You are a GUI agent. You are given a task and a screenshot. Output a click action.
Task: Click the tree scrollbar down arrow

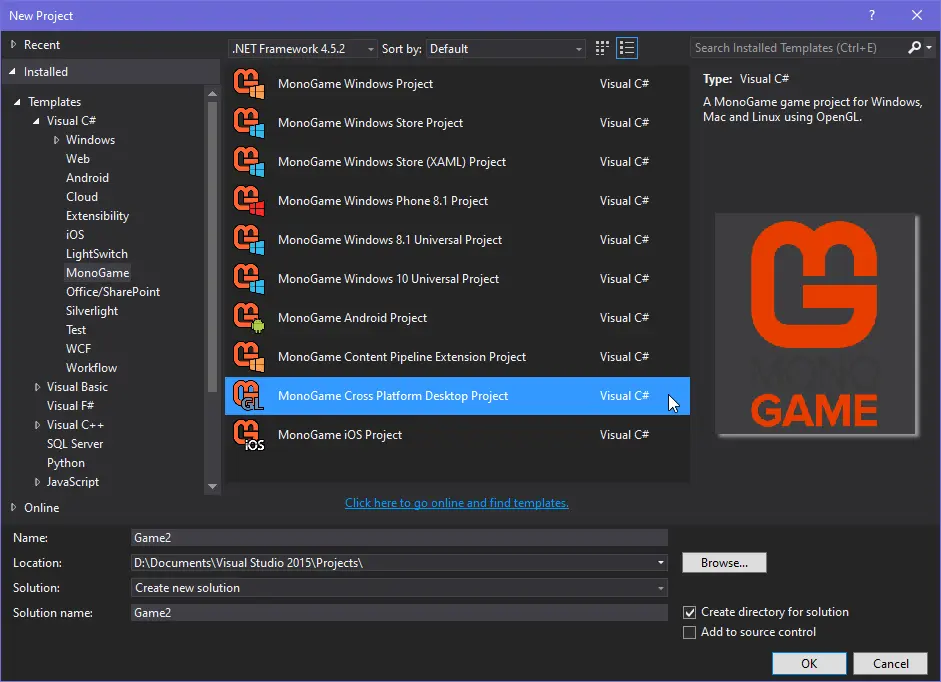(212, 486)
